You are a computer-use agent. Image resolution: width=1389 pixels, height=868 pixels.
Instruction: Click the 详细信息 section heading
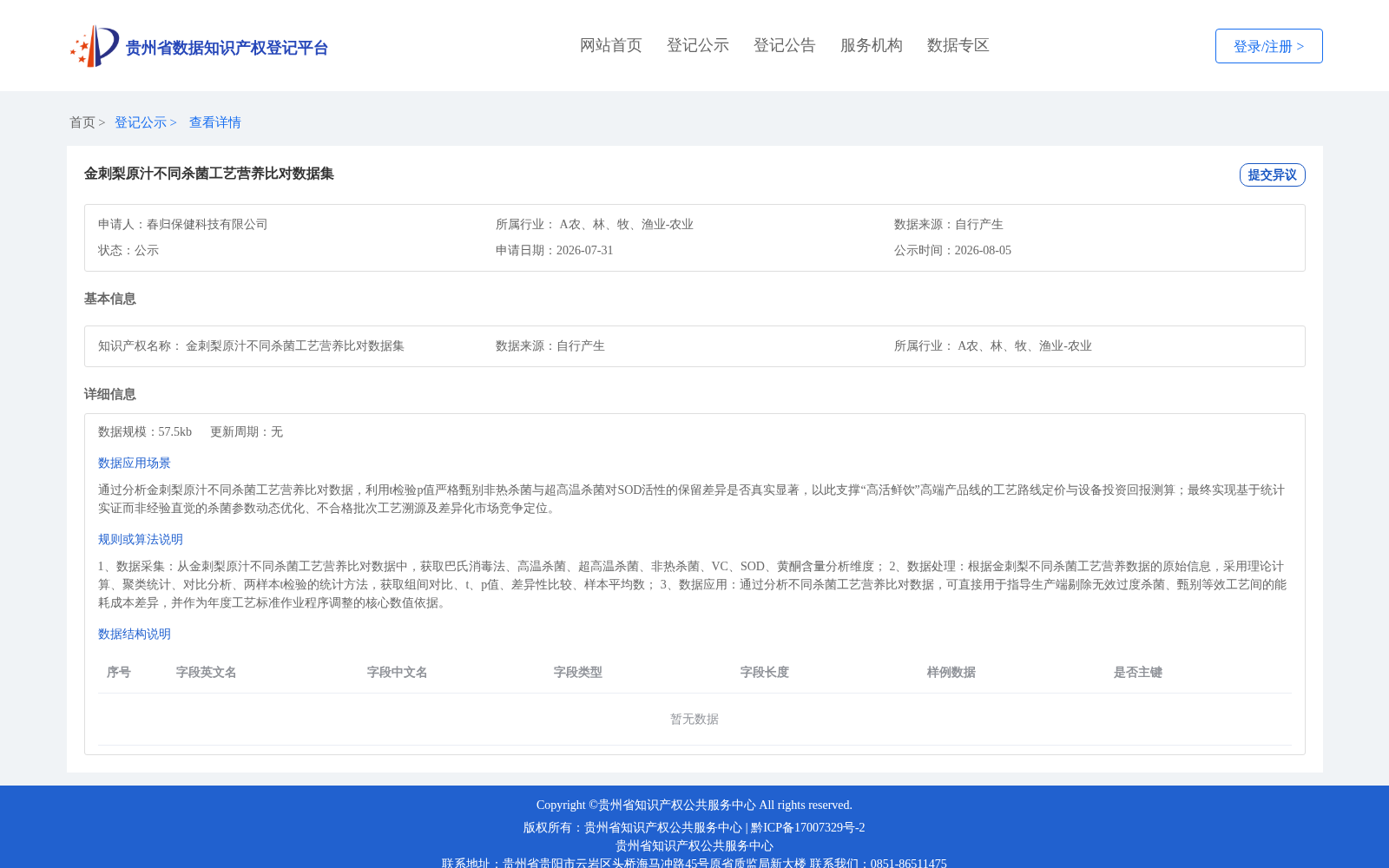pos(110,394)
